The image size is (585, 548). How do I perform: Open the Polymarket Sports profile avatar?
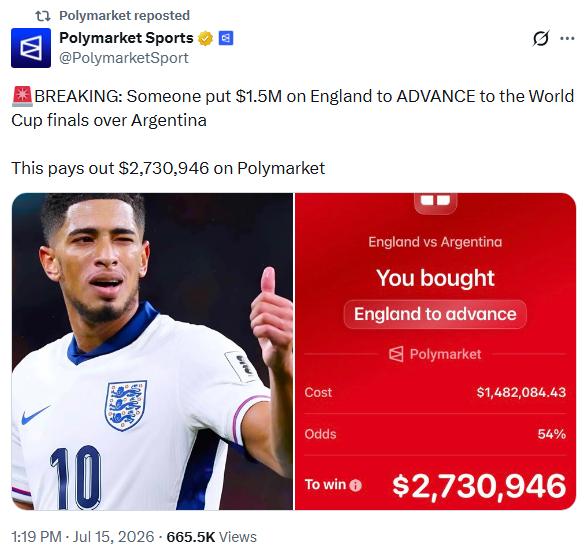31,48
